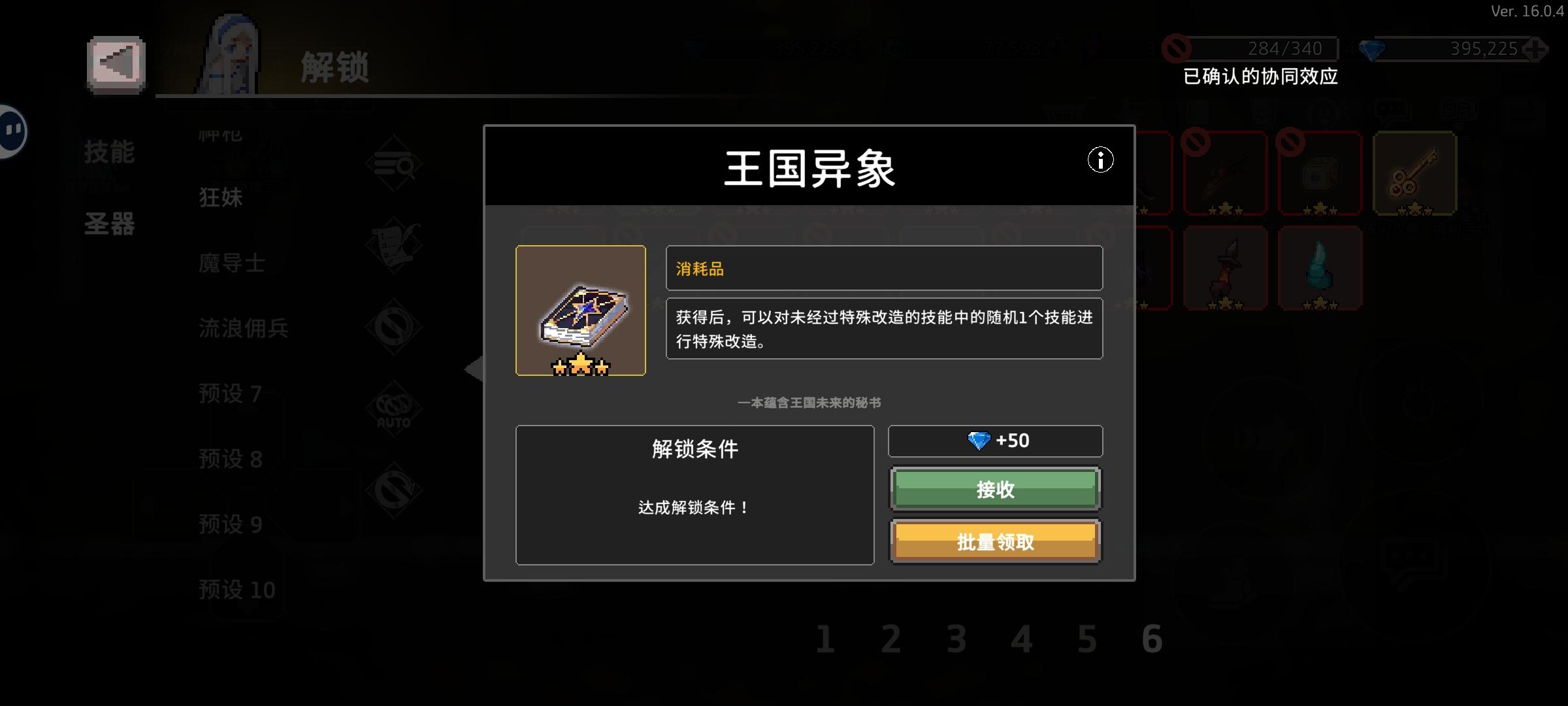Select the teal feather artifact icon
1568x706 pixels.
[1320, 268]
